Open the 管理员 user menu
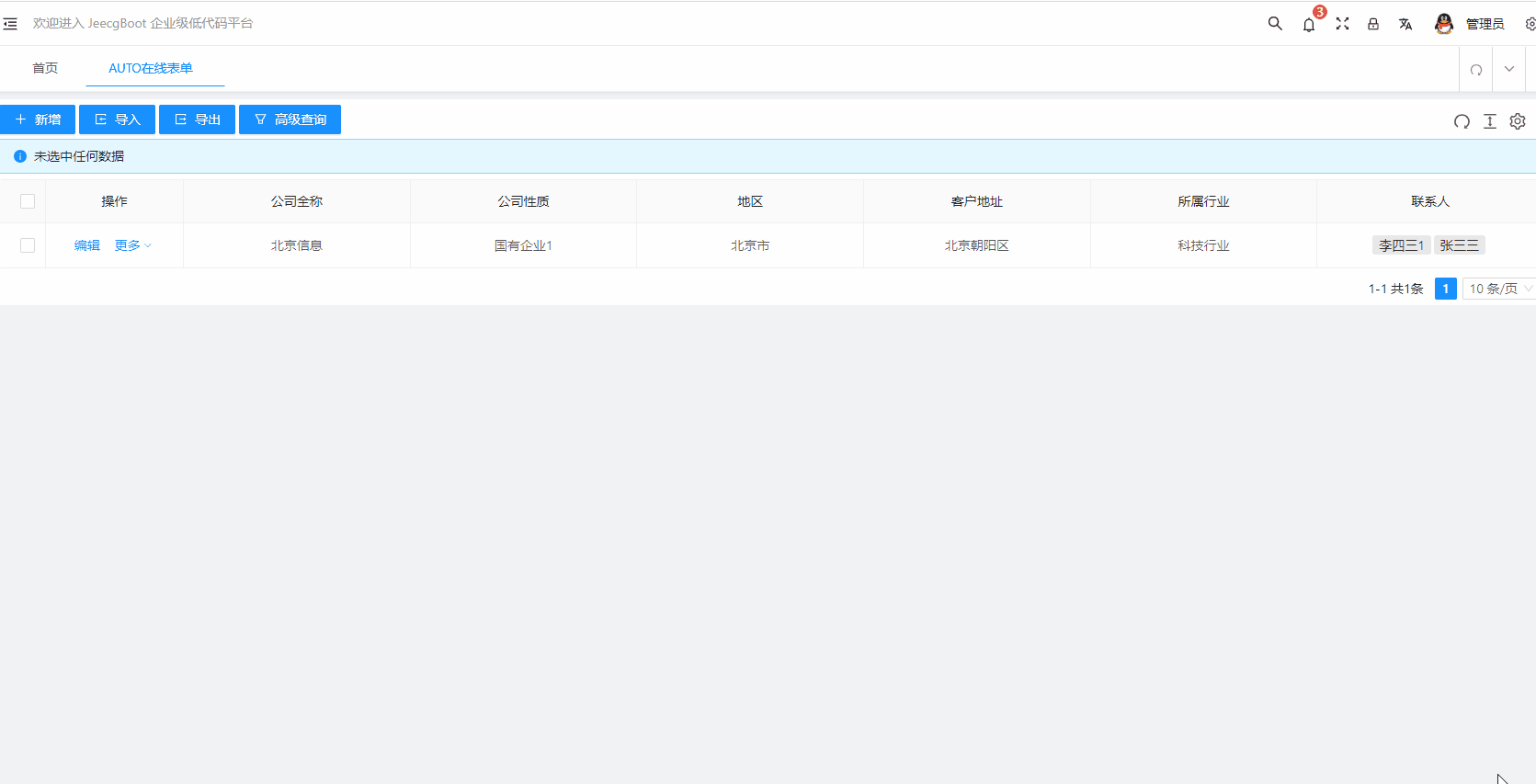Screen dimensions: 1536x784 pyautogui.click(x=1485, y=24)
